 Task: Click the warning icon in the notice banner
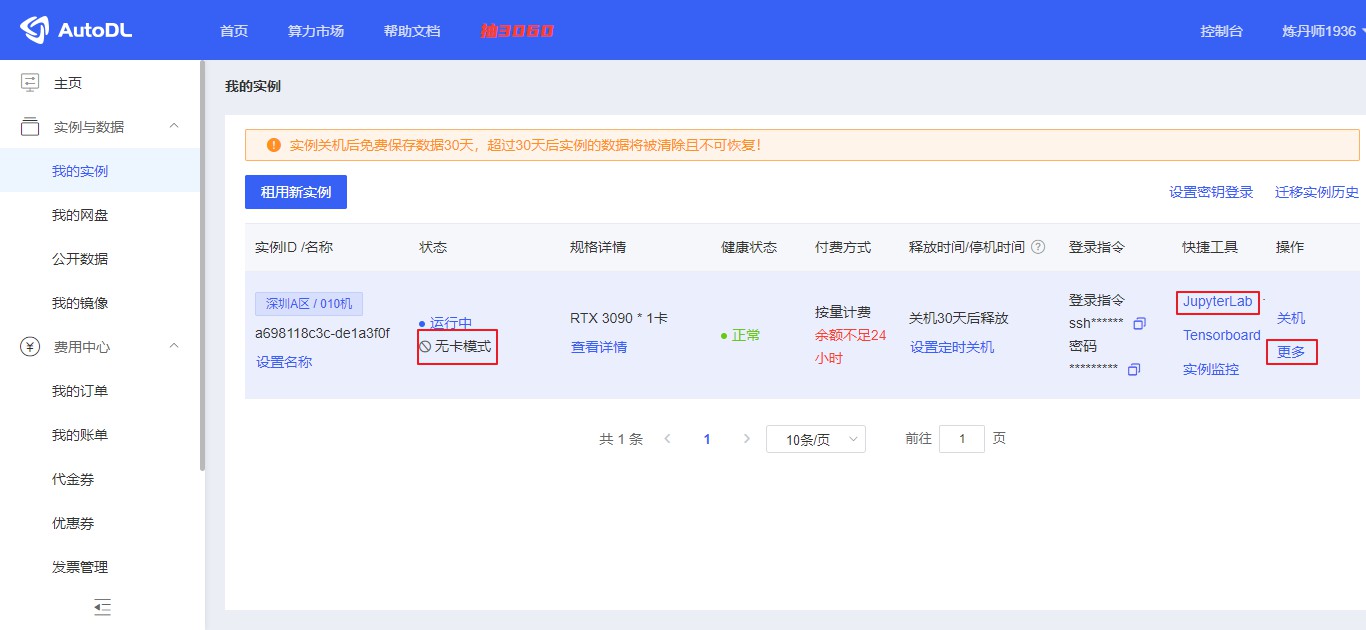tap(273, 144)
